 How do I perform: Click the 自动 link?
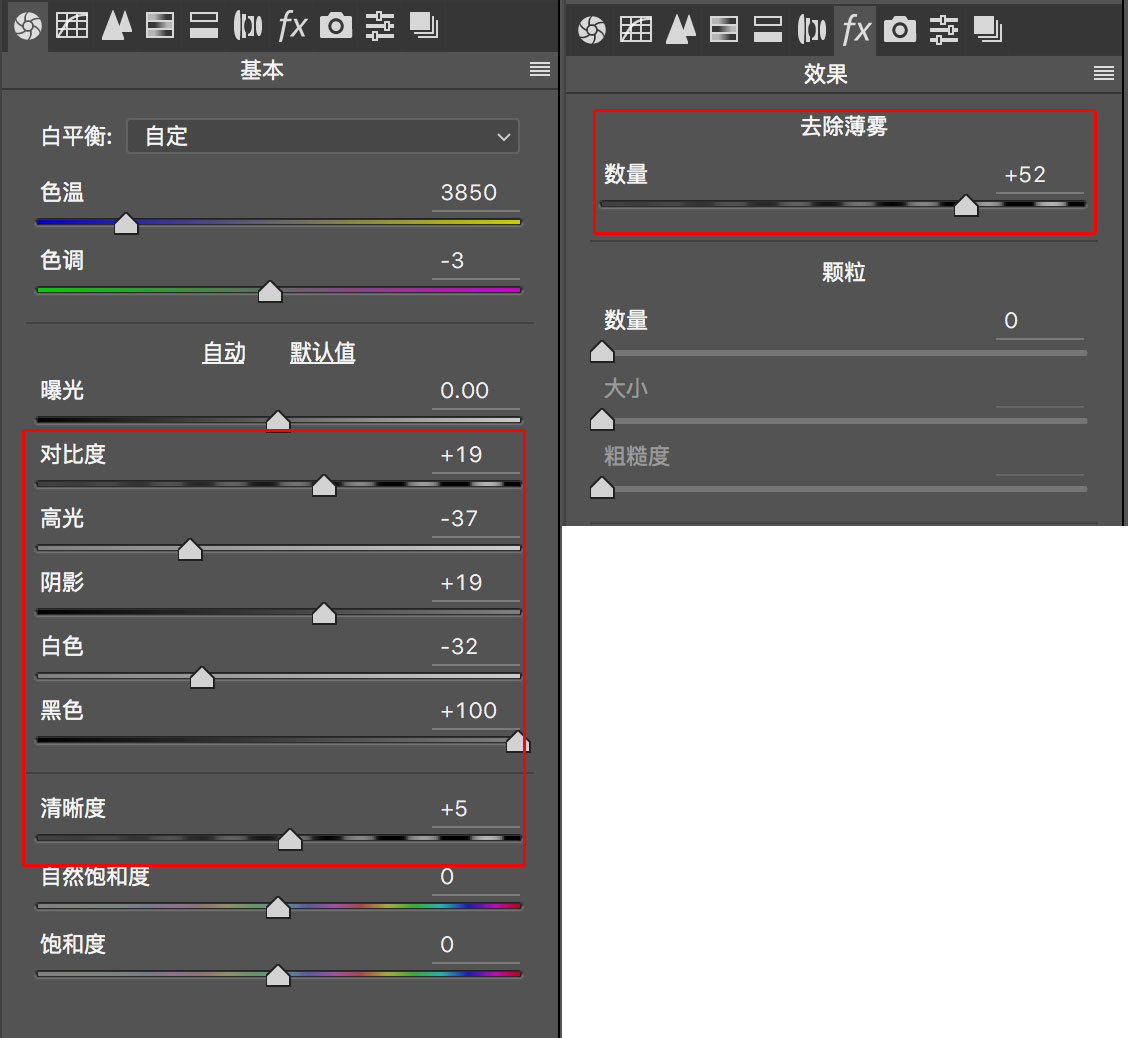pyautogui.click(x=224, y=352)
